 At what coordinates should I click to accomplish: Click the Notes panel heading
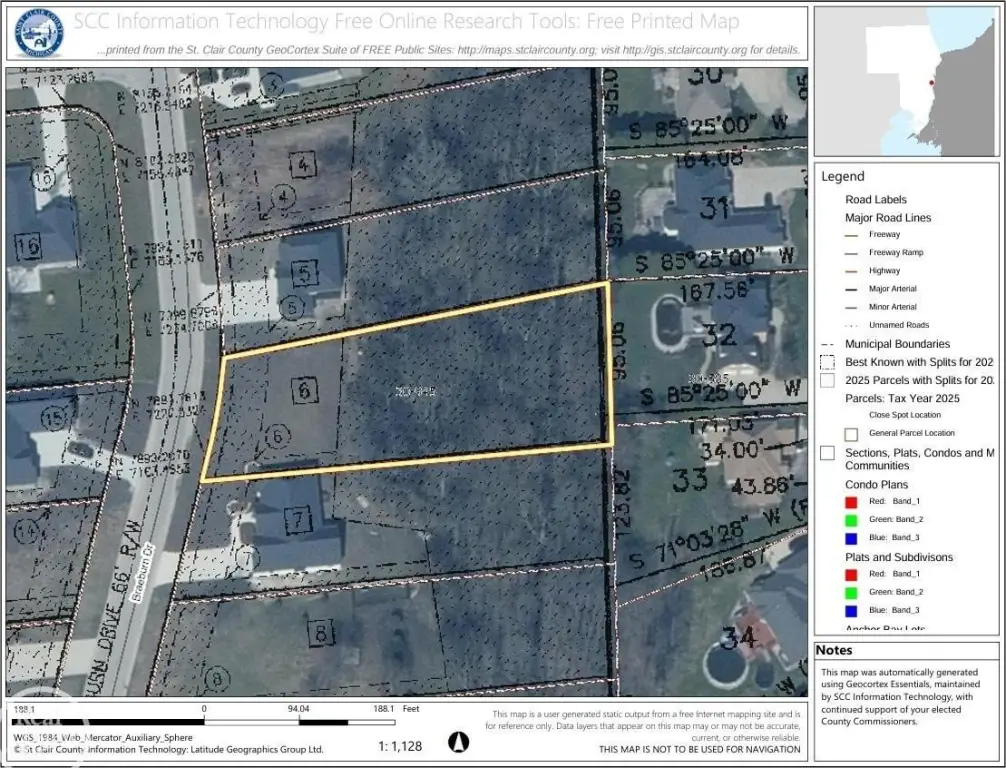click(x=834, y=651)
